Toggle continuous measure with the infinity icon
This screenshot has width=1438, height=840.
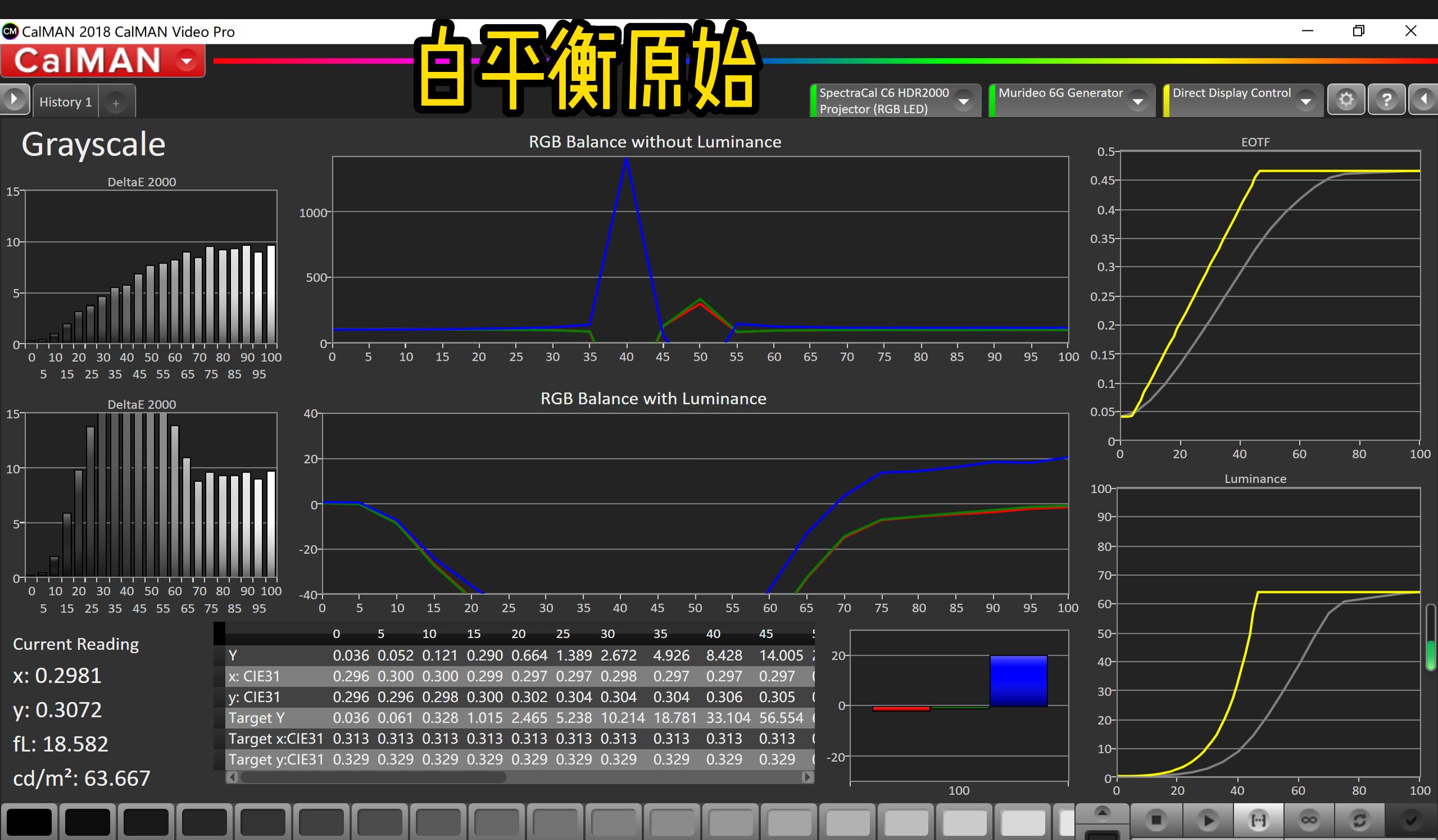click(x=1310, y=820)
